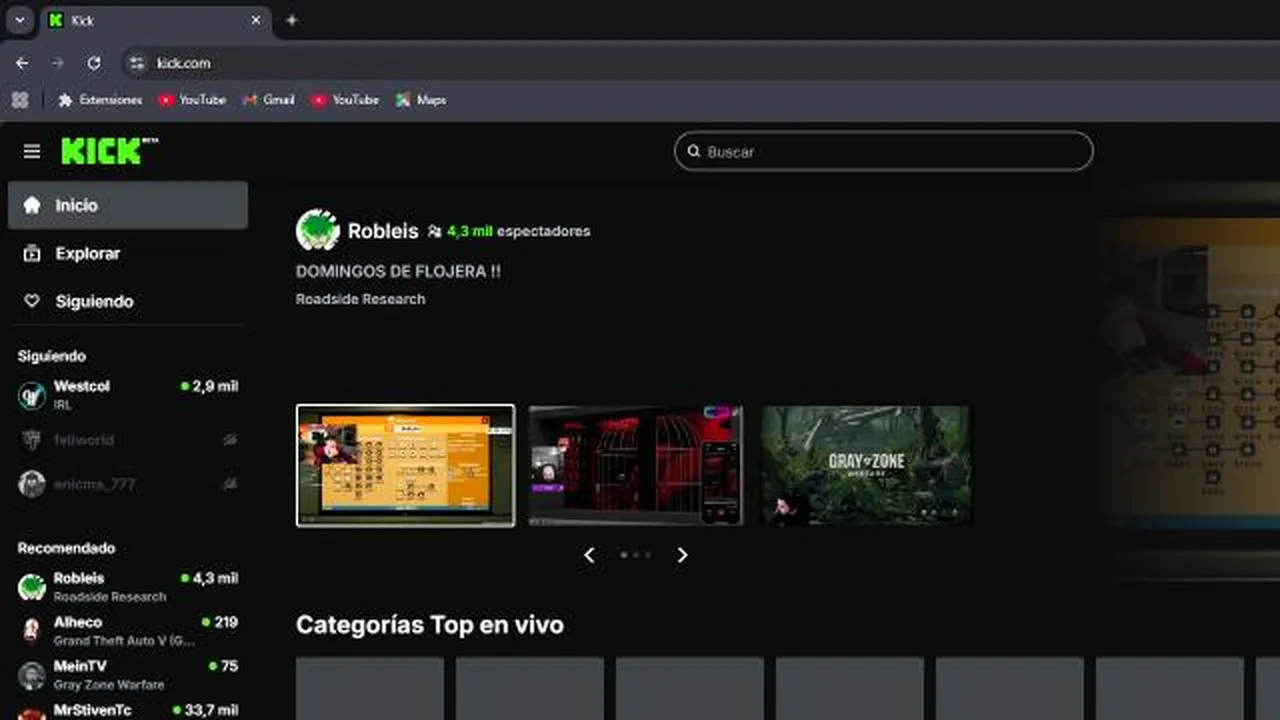The height and width of the screenshot is (720, 1280).
Task: Click the site info icon in address bar
Action: point(137,63)
